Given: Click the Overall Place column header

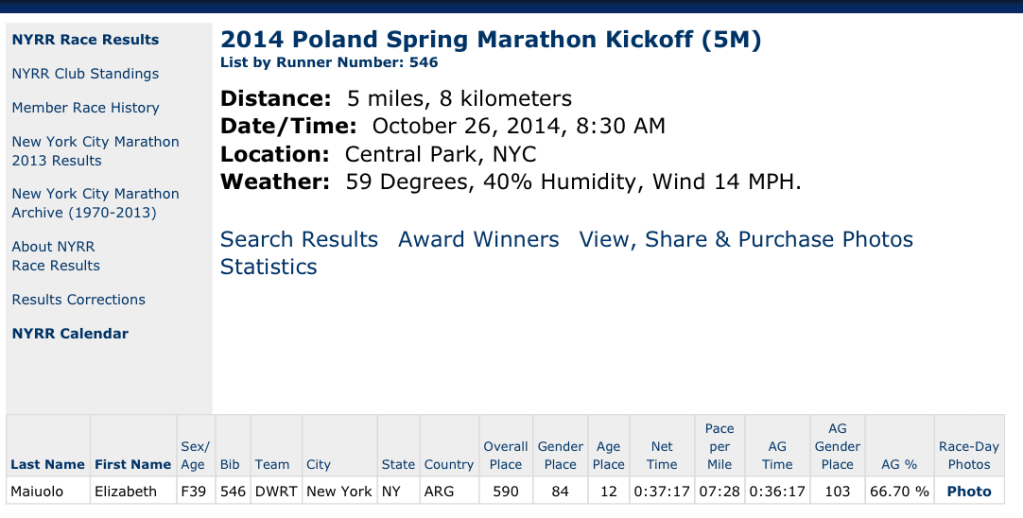Looking at the screenshot, I should pos(505,456).
